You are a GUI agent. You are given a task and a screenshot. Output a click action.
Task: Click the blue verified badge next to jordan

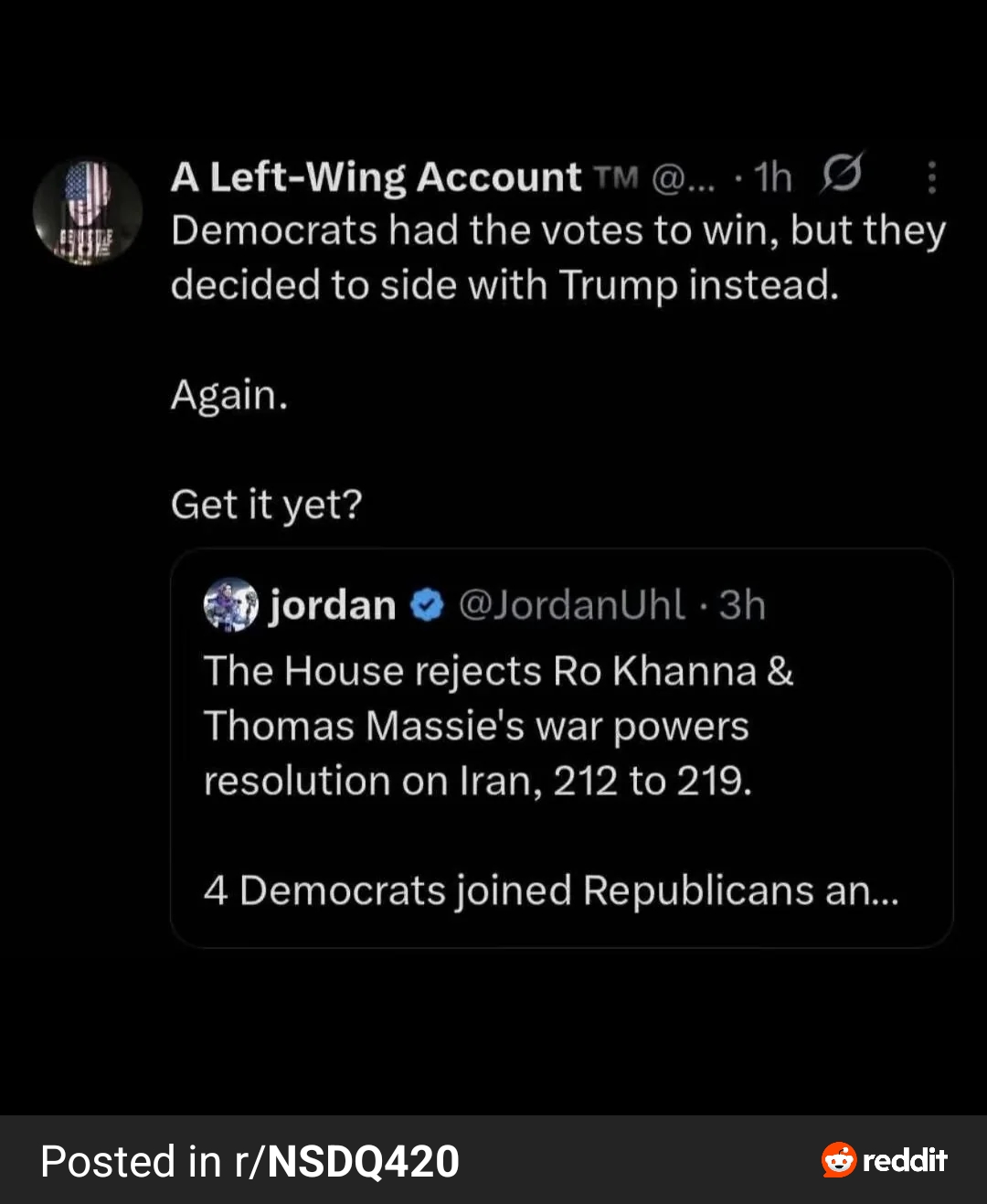(x=427, y=605)
